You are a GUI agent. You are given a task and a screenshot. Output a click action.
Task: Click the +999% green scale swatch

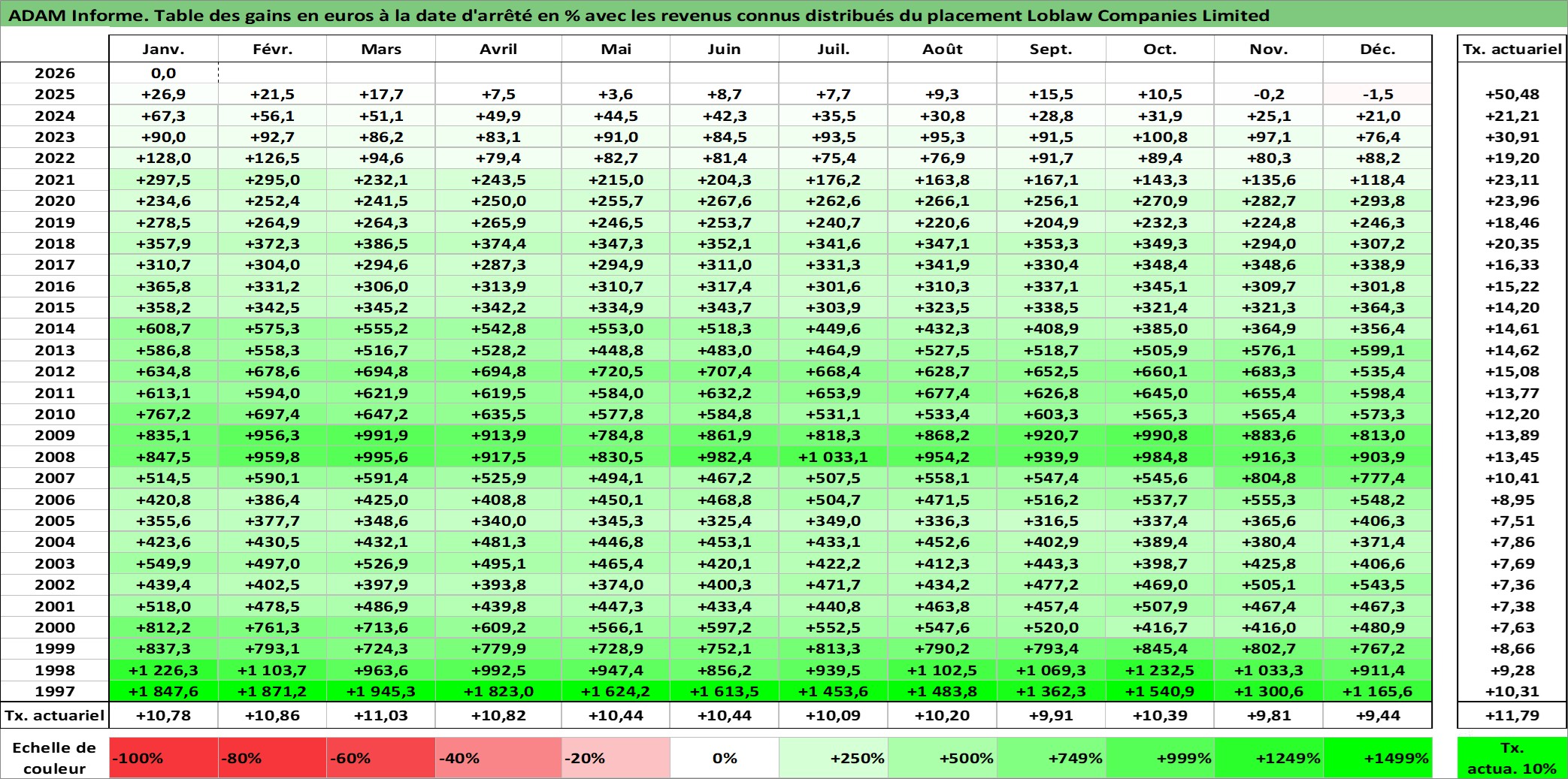1160,758
